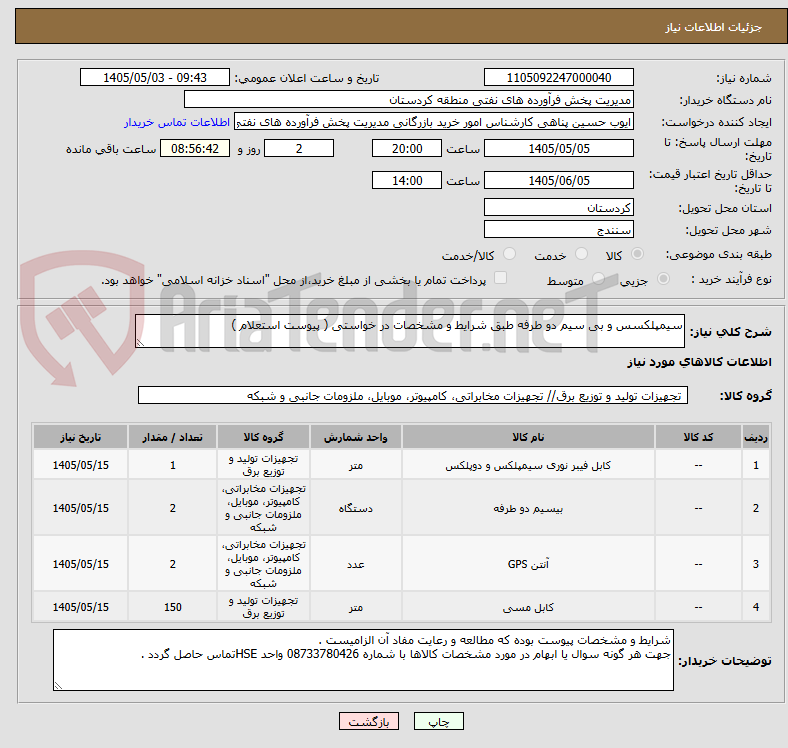Choose the جزیی purchase process radio

pos(663,278)
